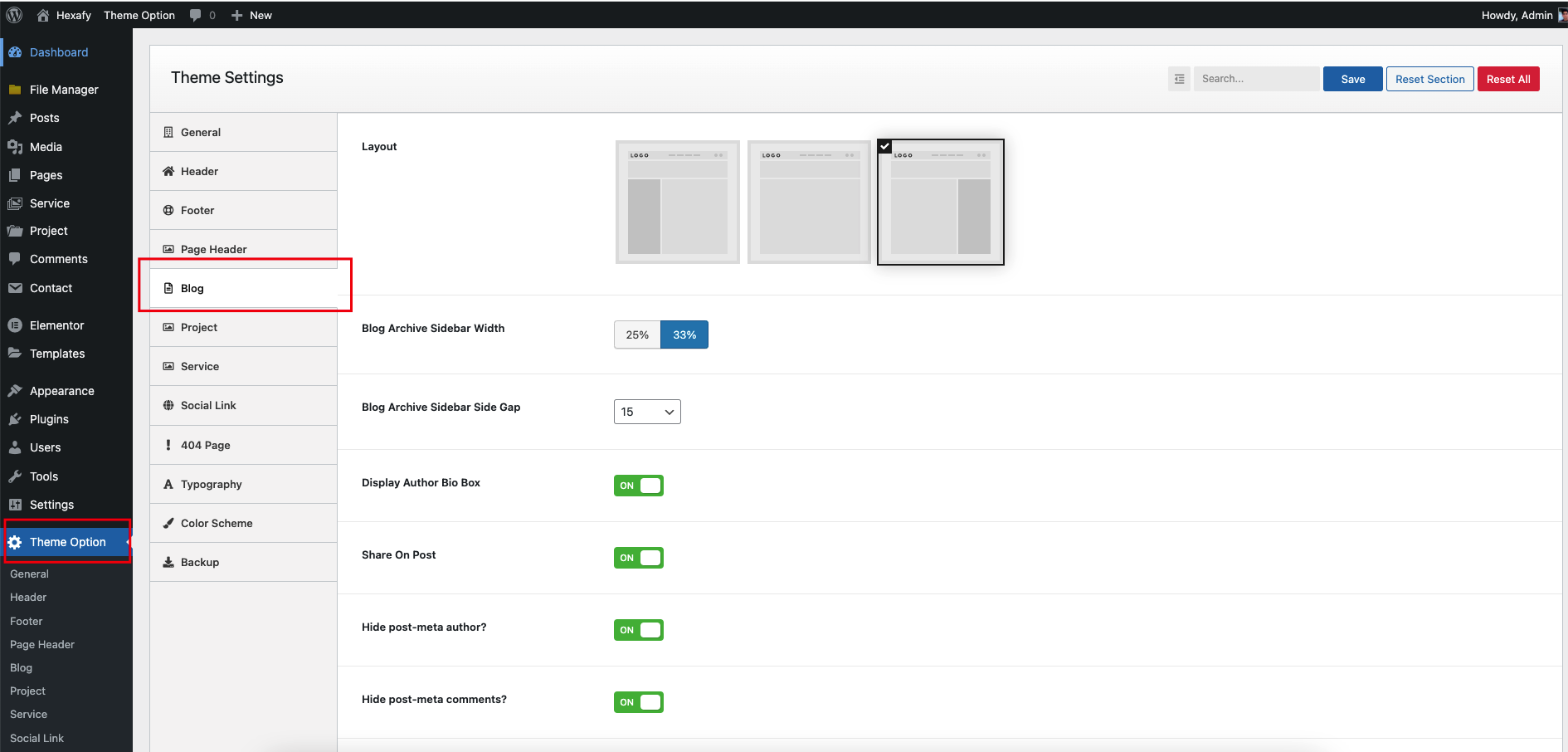Click the Elementor icon in sidebar

coord(15,325)
